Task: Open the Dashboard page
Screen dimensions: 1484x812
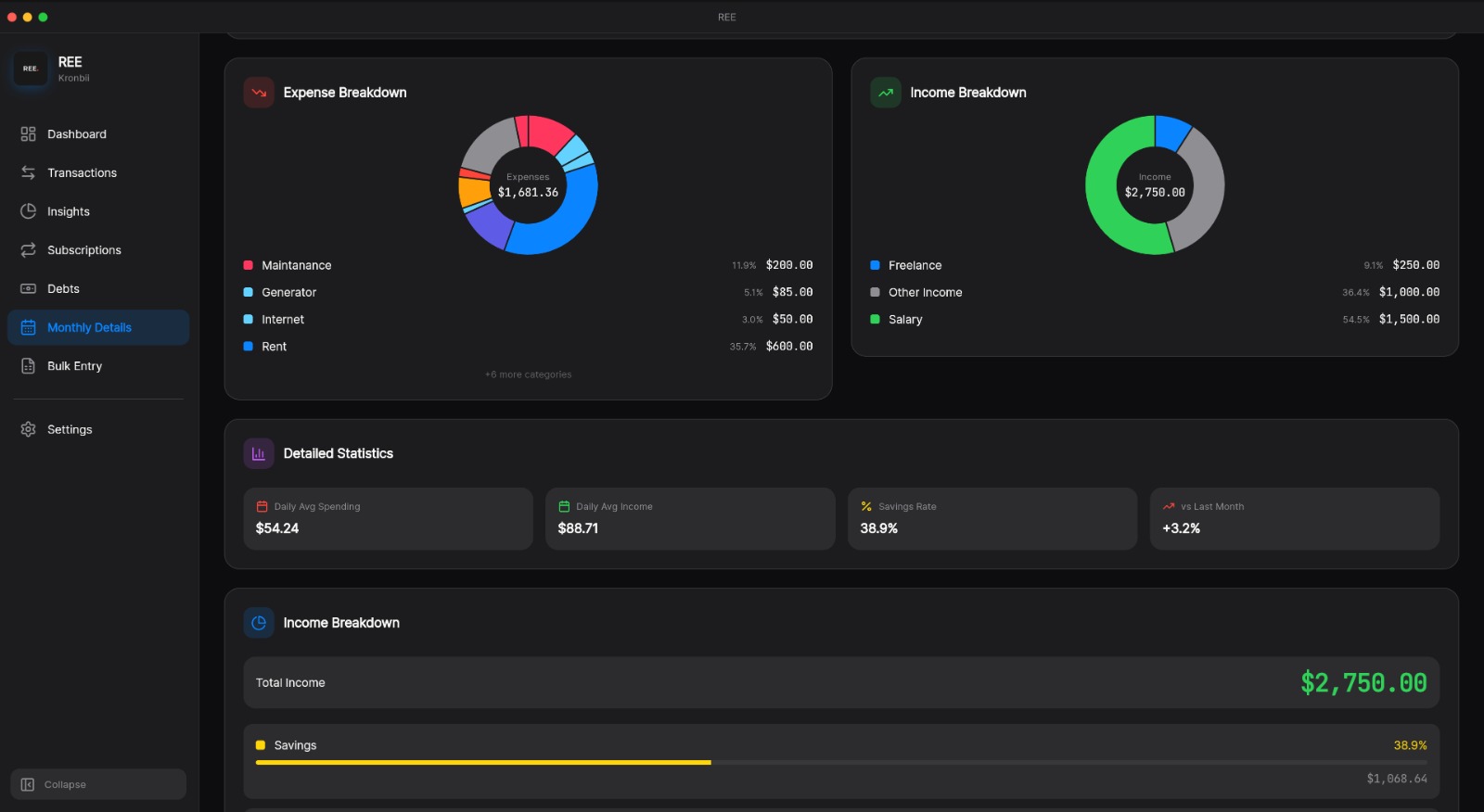Action: [x=98, y=134]
